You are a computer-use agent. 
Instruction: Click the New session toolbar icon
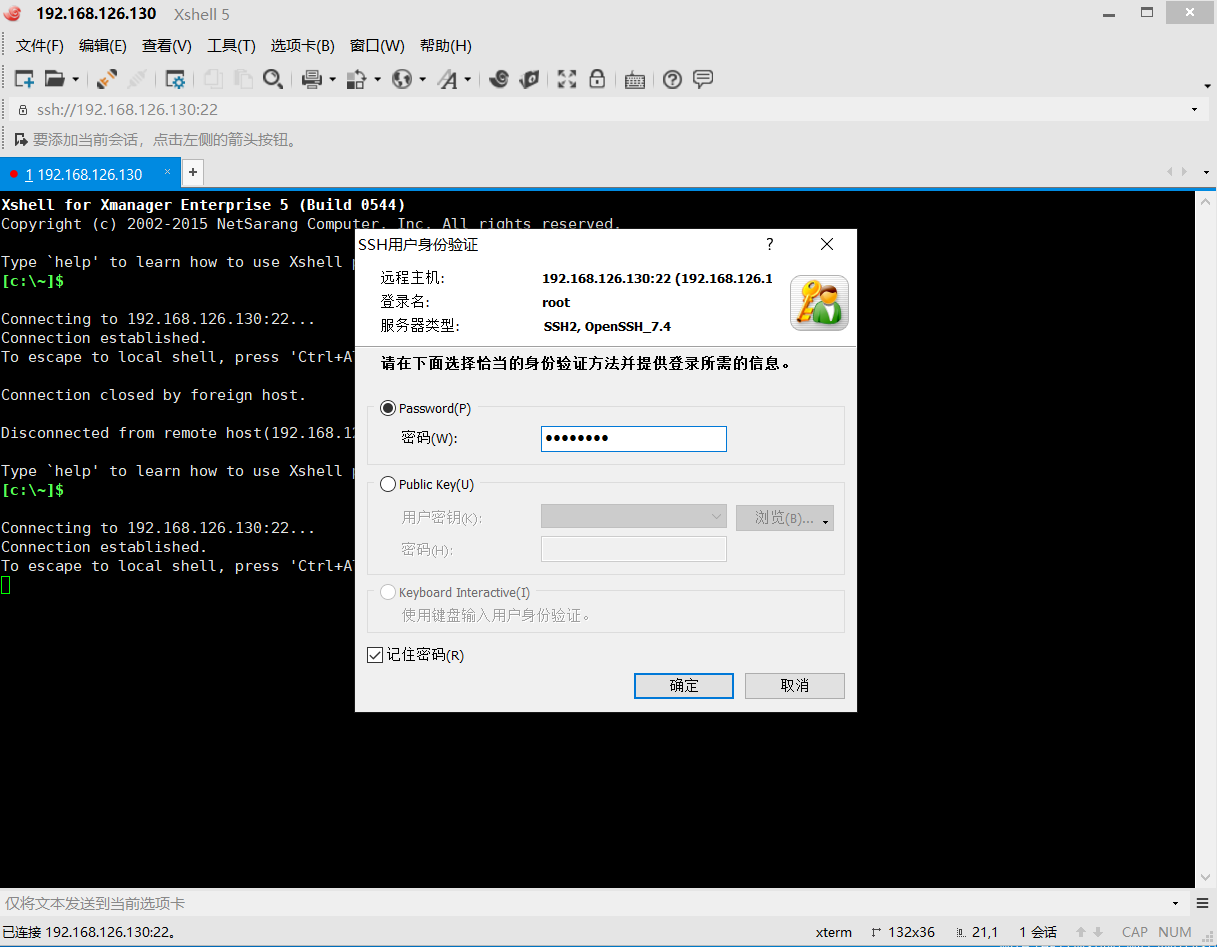click(x=24, y=79)
